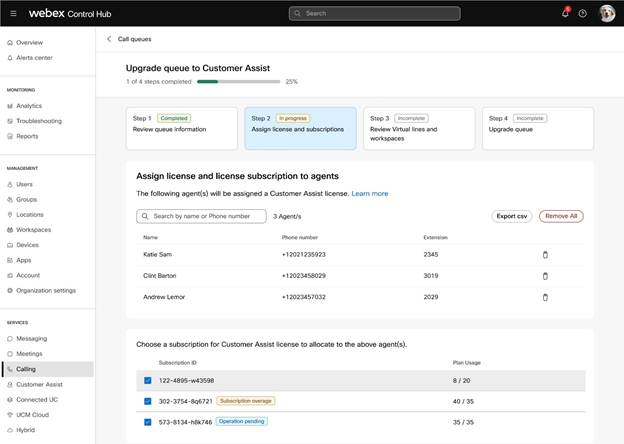Click plan usage 8 / 20
This screenshot has height=444, width=624.
click(x=461, y=381)
